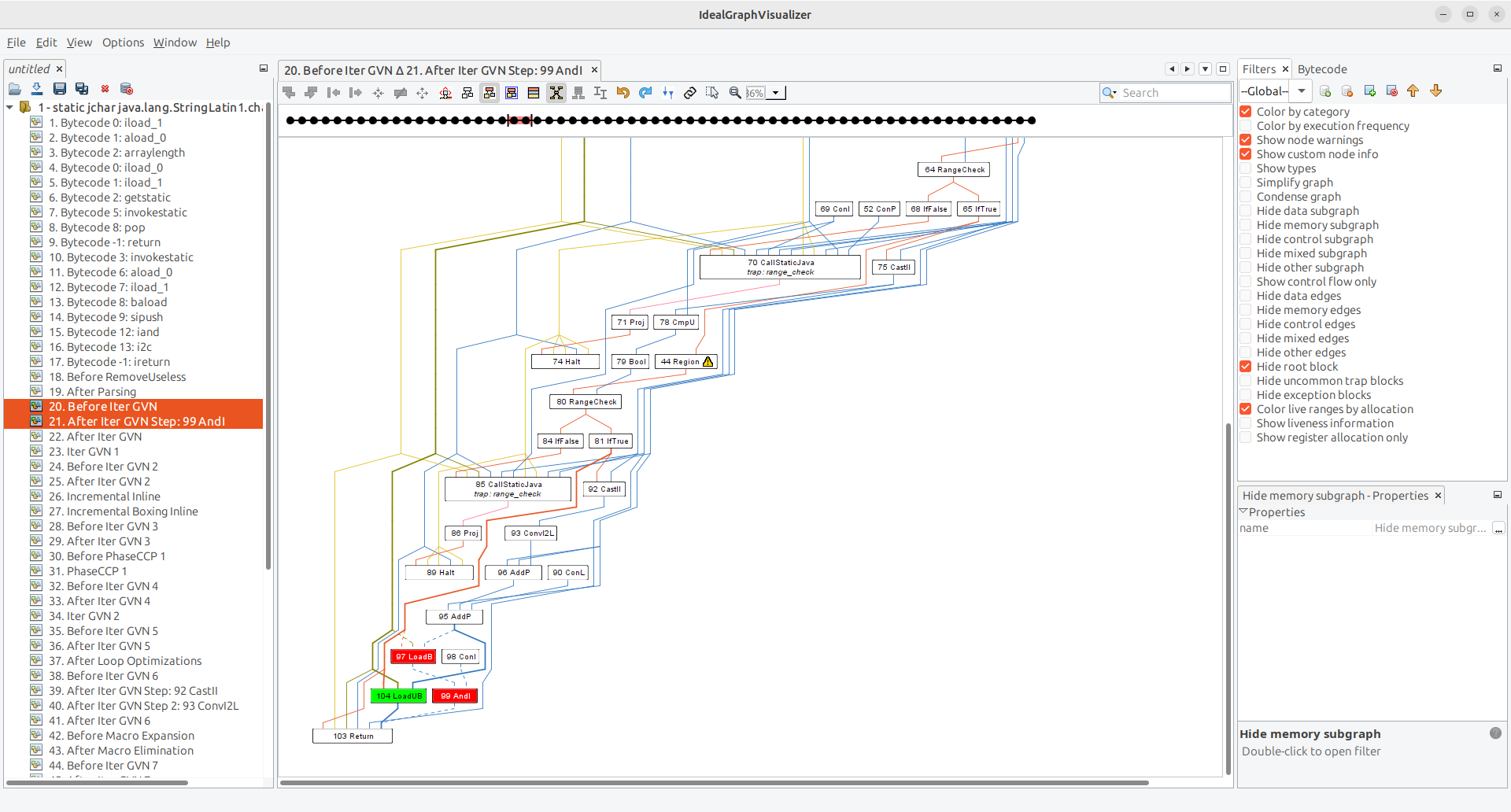Open the Options menu
This screenshot has width=1511, height=812.
(x=123, y=42)
